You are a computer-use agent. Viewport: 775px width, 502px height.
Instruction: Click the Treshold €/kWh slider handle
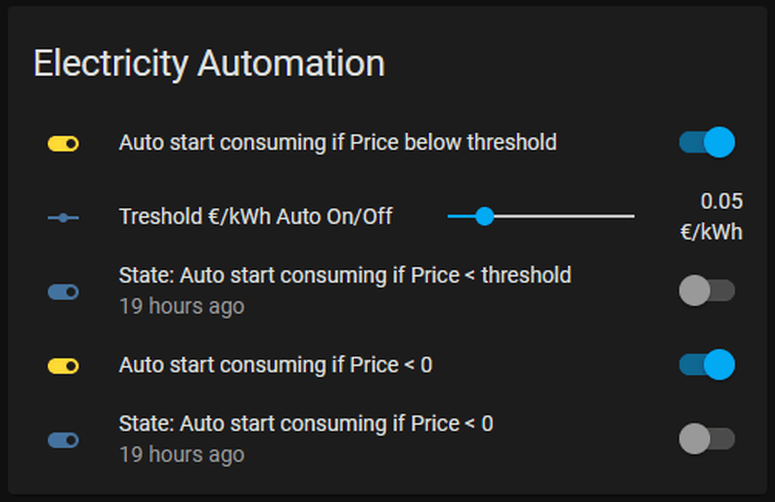click(485, 216)
